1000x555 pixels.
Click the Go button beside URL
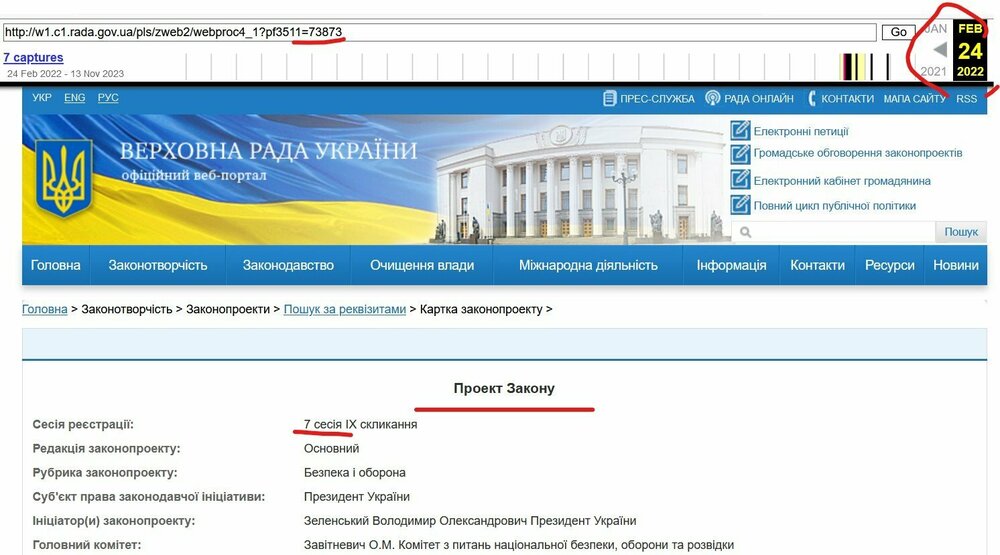pos(899,32)
